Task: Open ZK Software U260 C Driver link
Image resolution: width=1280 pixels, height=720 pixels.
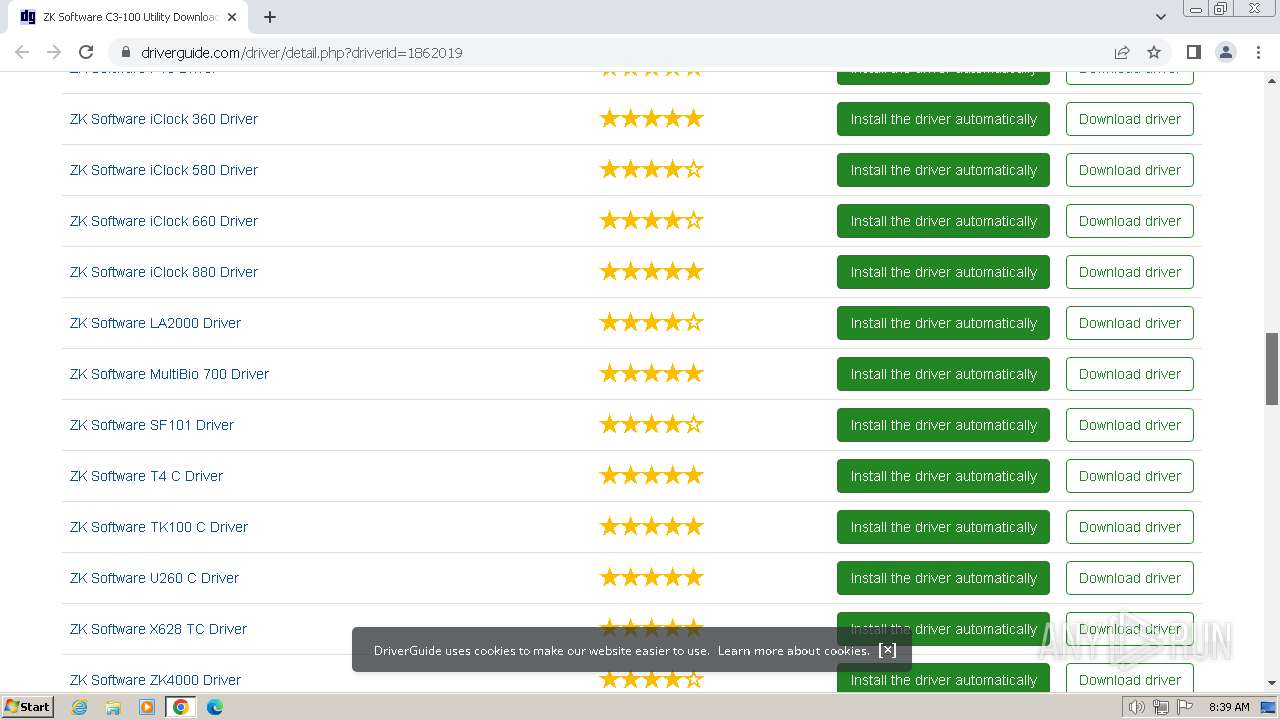Action: pos(155,578)
